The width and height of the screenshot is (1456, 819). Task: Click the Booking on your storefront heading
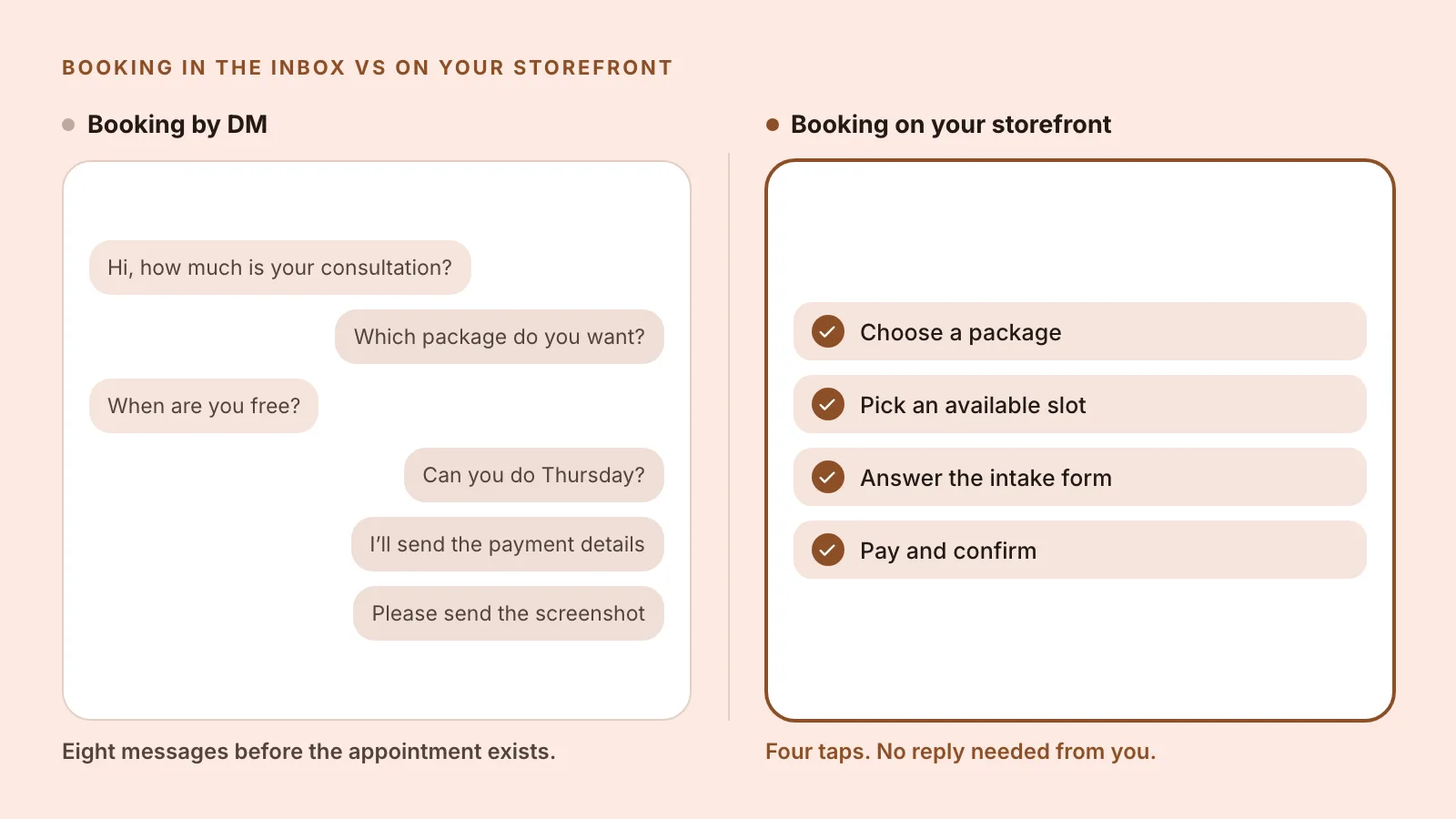[x=951, y=125]
